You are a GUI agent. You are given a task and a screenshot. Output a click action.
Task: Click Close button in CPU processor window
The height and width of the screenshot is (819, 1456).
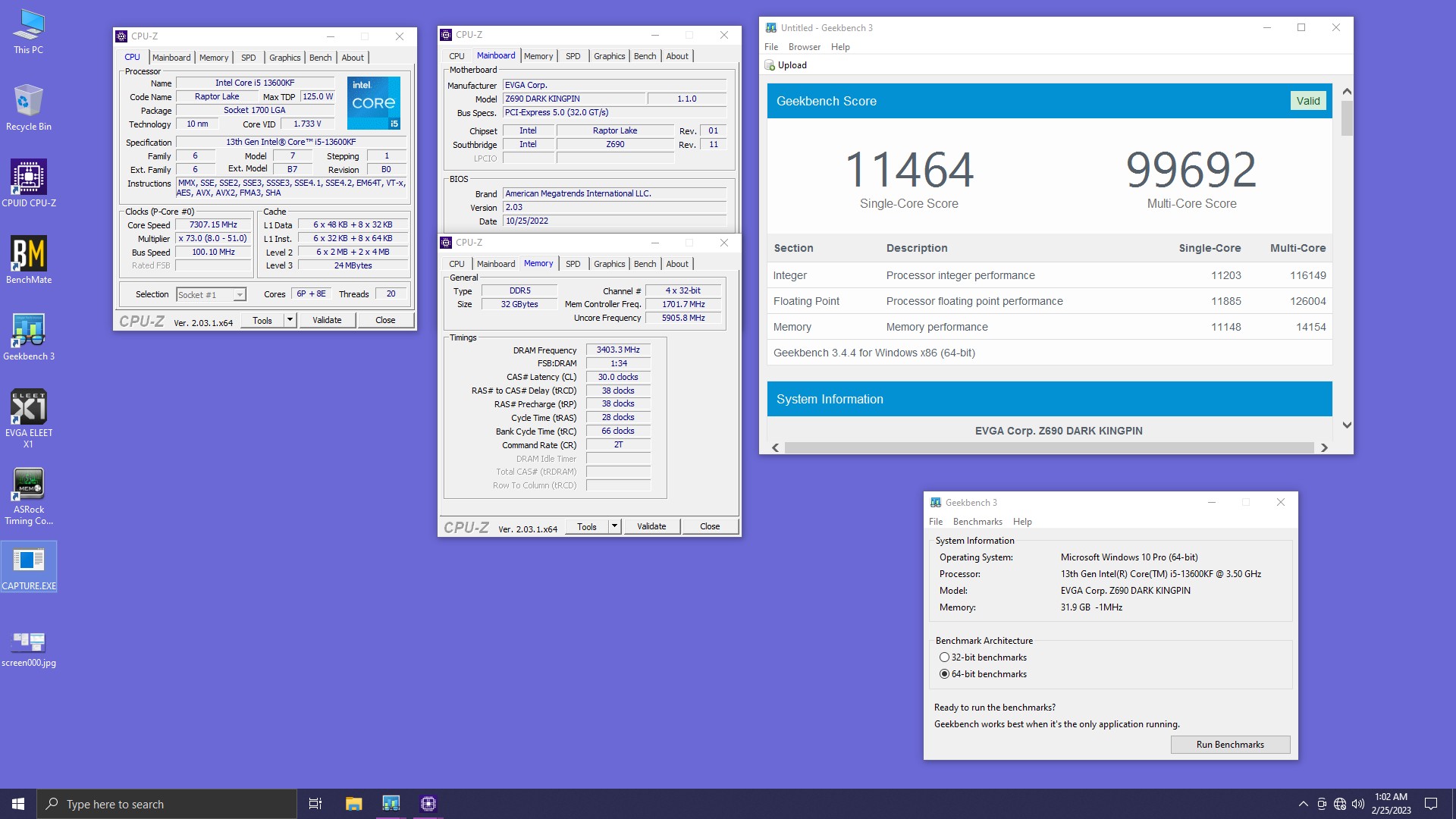click(x=385, y=320)
